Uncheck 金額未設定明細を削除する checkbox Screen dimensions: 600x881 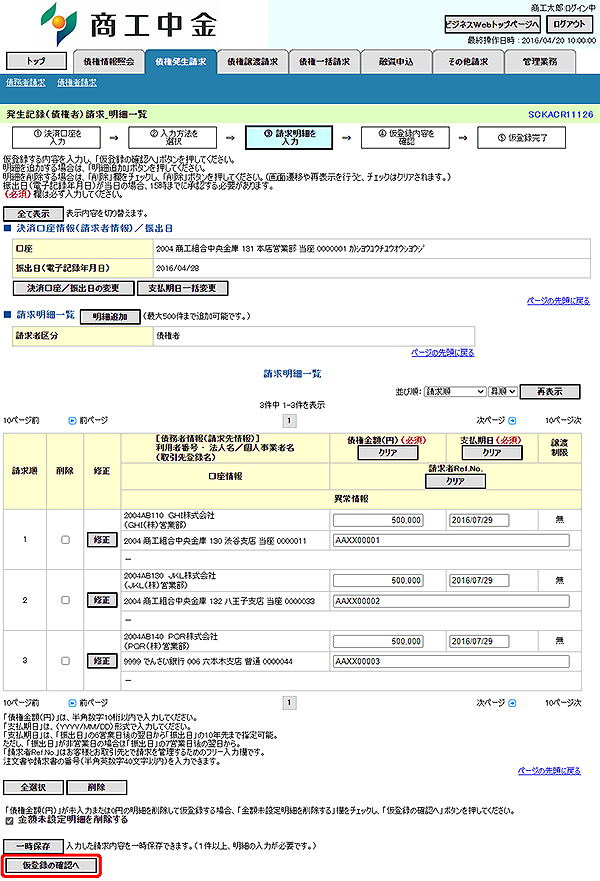pyautogui.click(x=9, y=821)
